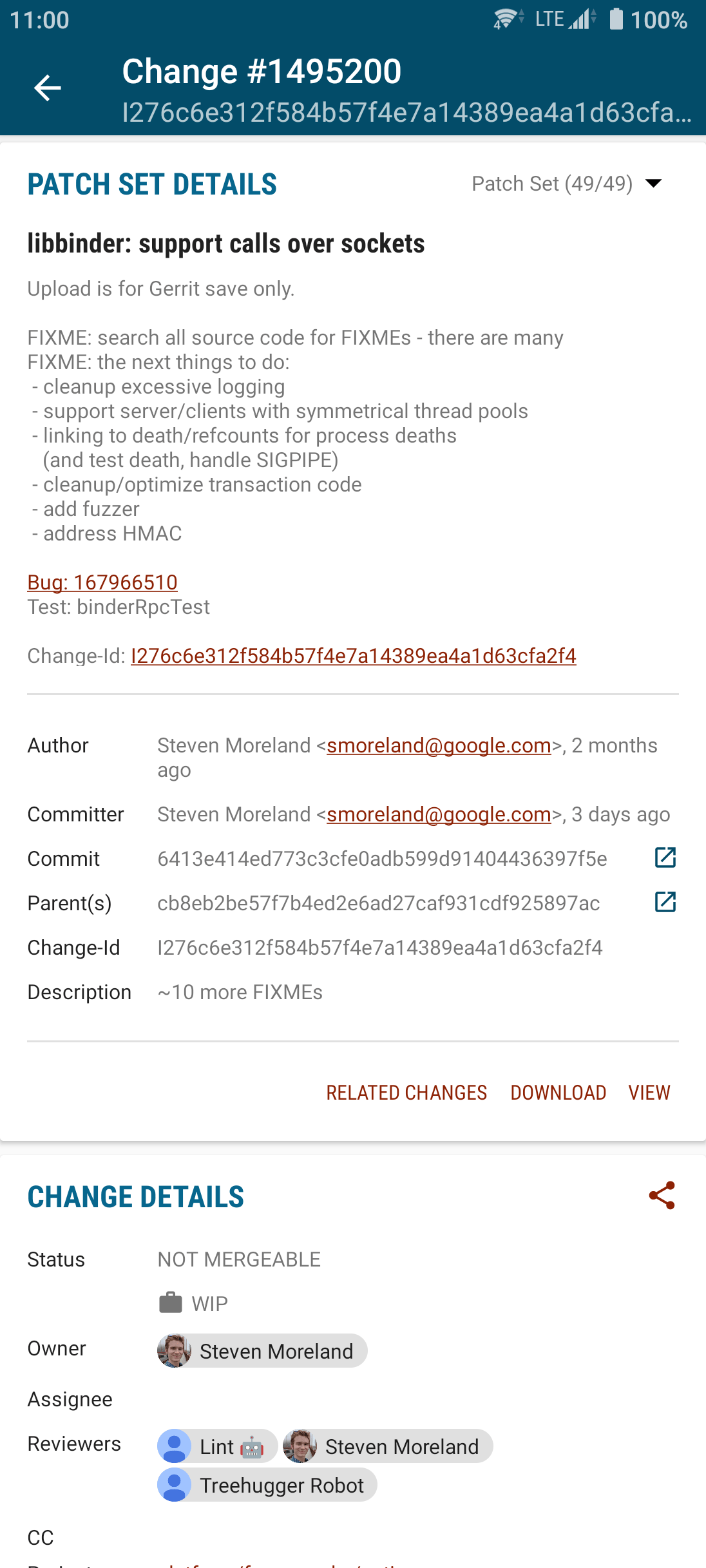This screenshot has height=1568, width=706.
Task: Tap the share icon in Change Details
Action: pos(662,1196)
